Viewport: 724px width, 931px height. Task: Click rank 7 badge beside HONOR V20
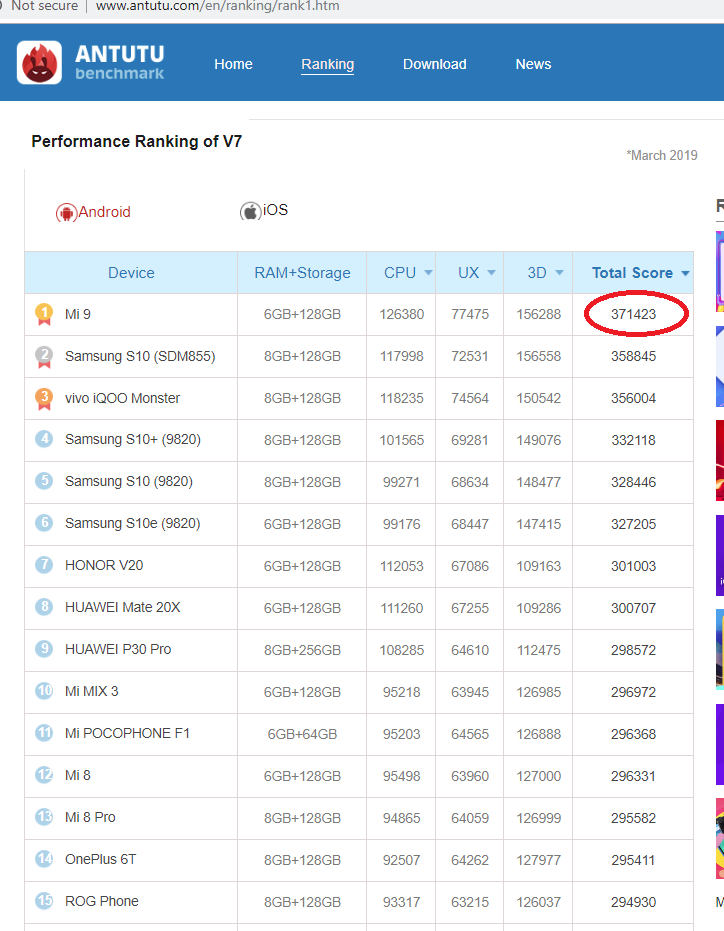[x=44, y=565]
